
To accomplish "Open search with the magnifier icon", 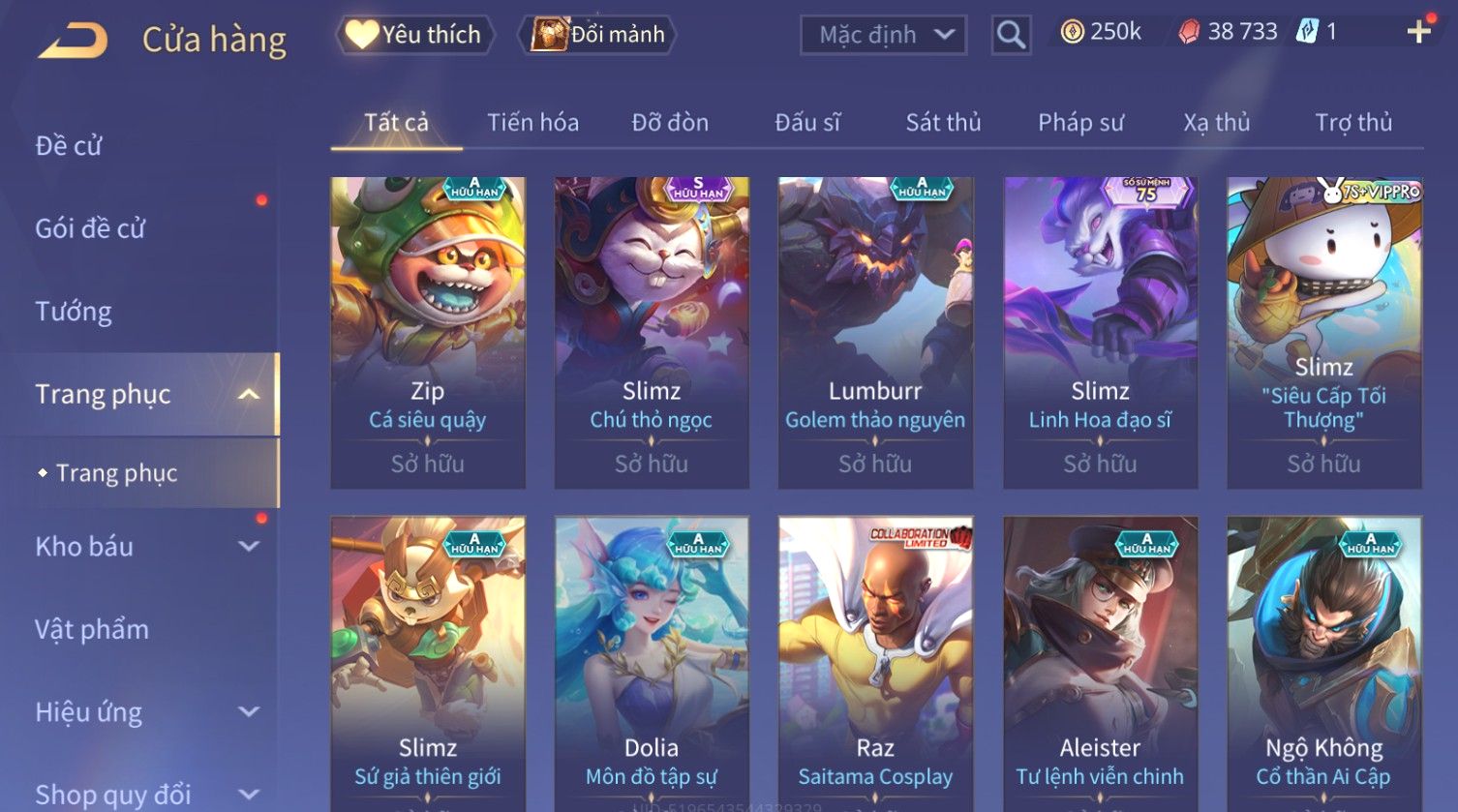I will tap(1011, 35).
